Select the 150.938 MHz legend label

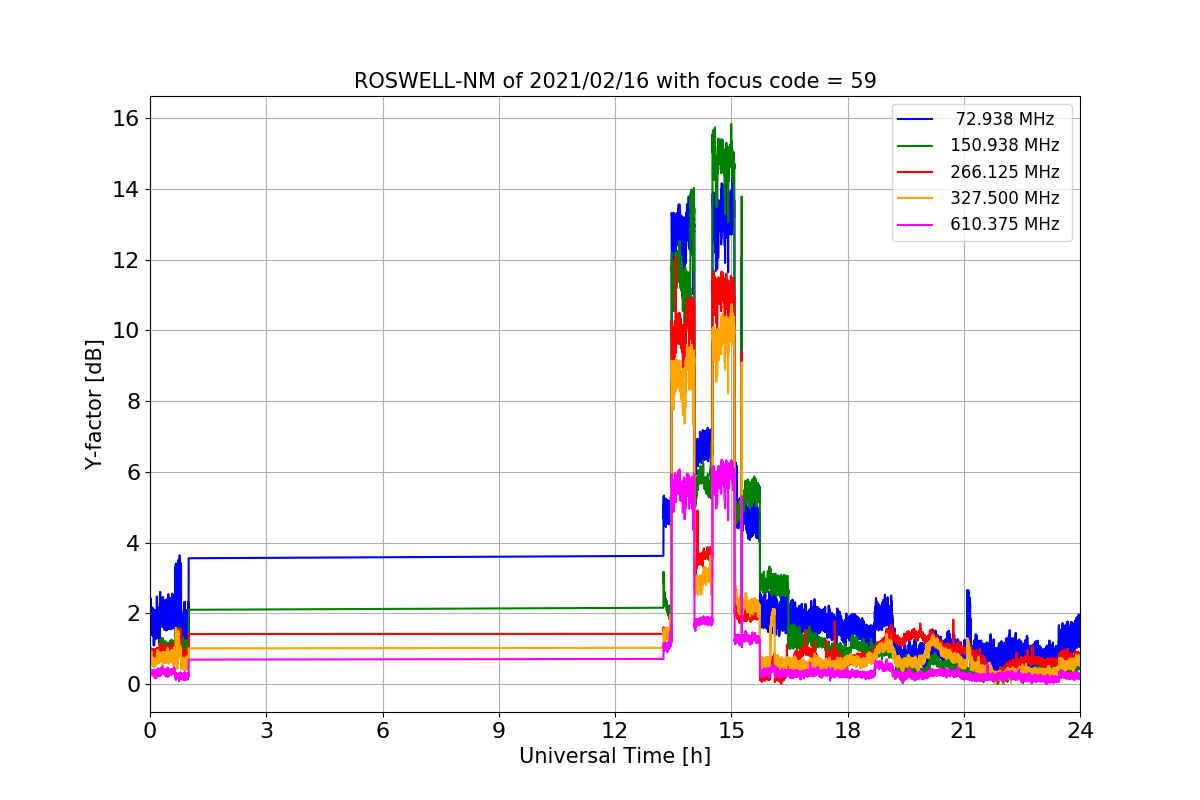pyautogui.click(x=1005, y=145)
